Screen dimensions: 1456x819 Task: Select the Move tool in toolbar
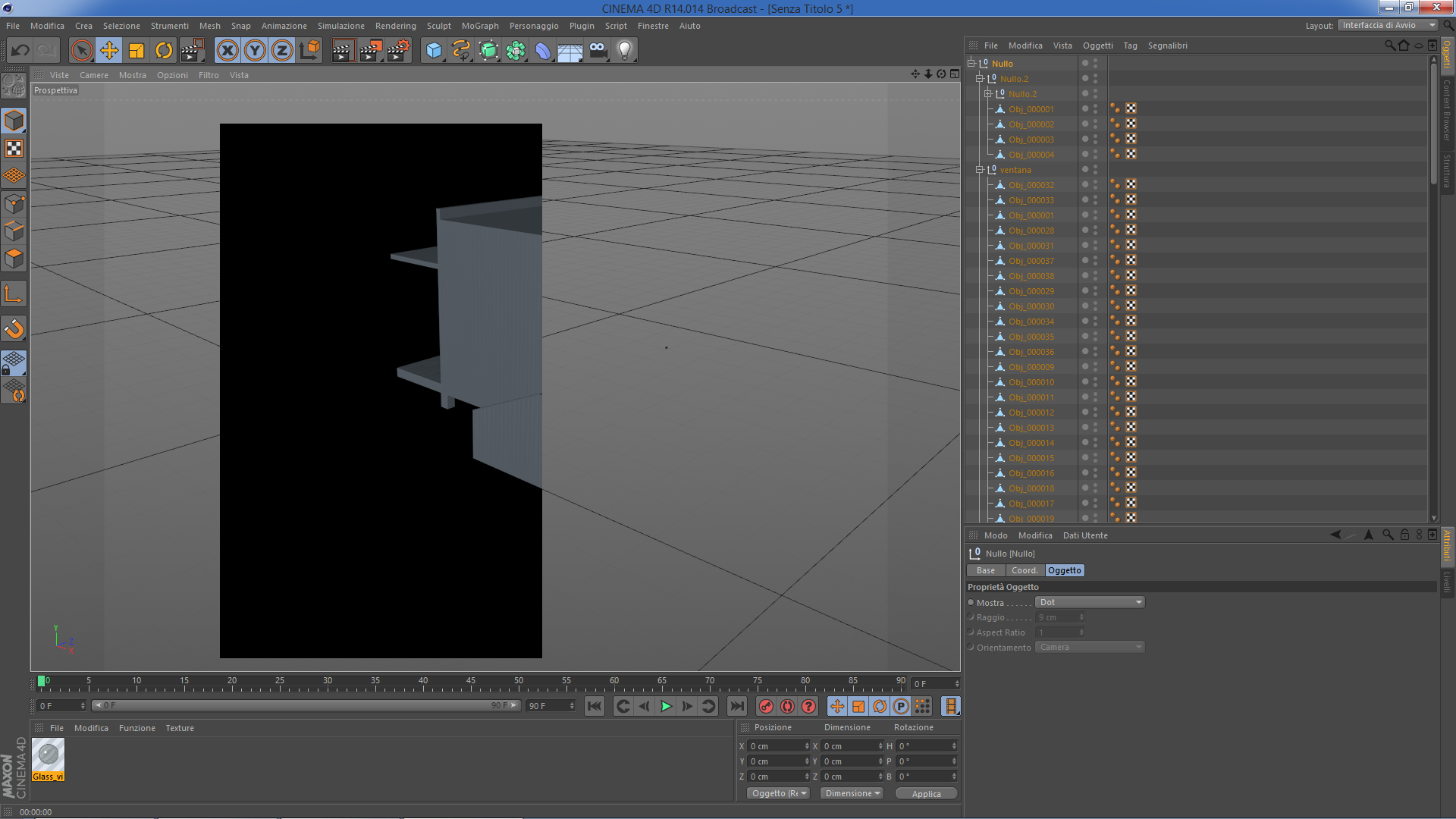[x=109, y=51]
